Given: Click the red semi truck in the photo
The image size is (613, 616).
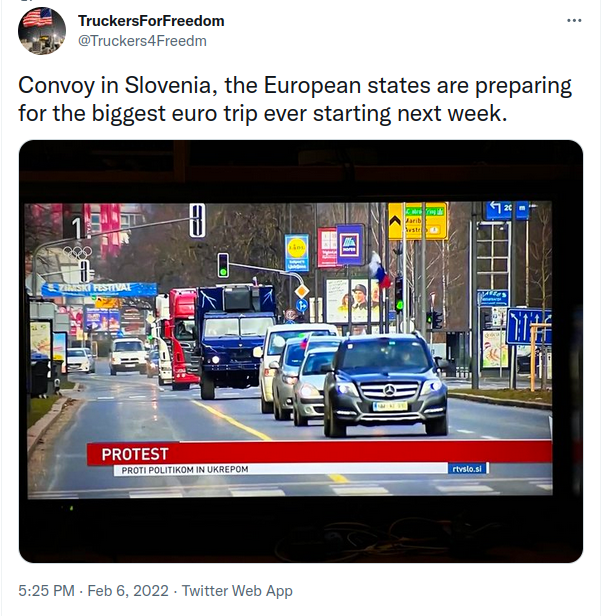Looking at the screenshot, I should pyautogui.click(x=181, y=339).
